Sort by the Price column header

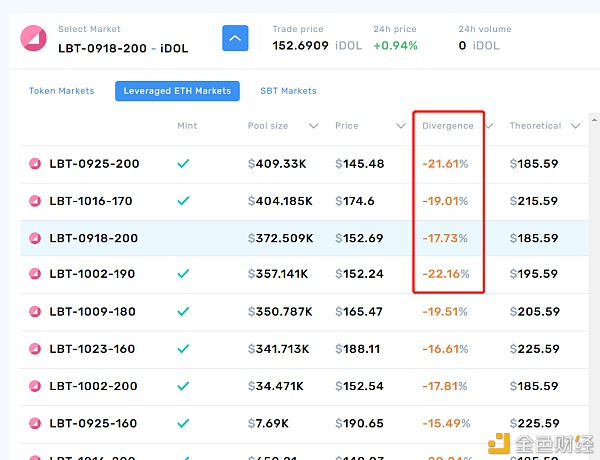click(347, 126)
